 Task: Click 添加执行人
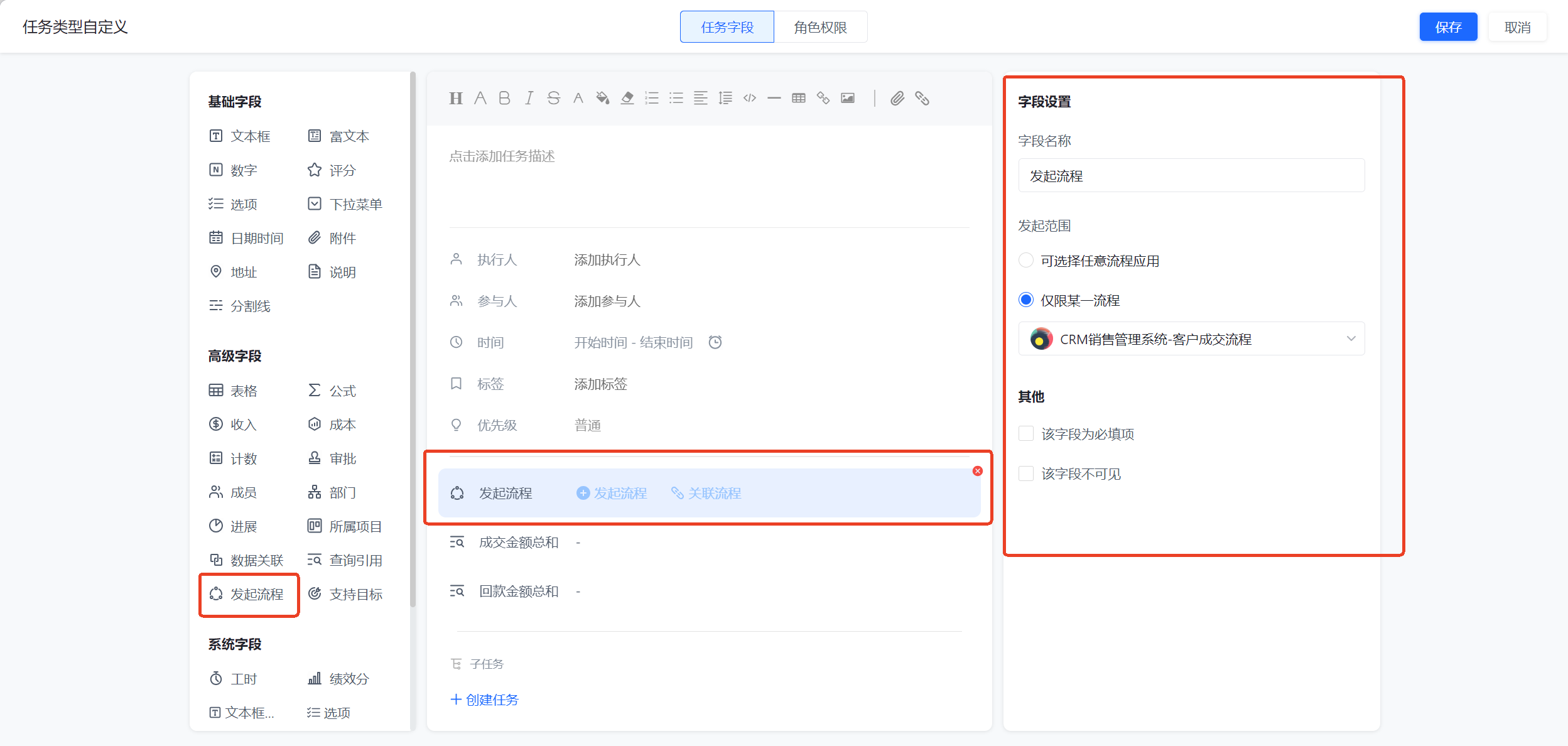click(607, 260)
